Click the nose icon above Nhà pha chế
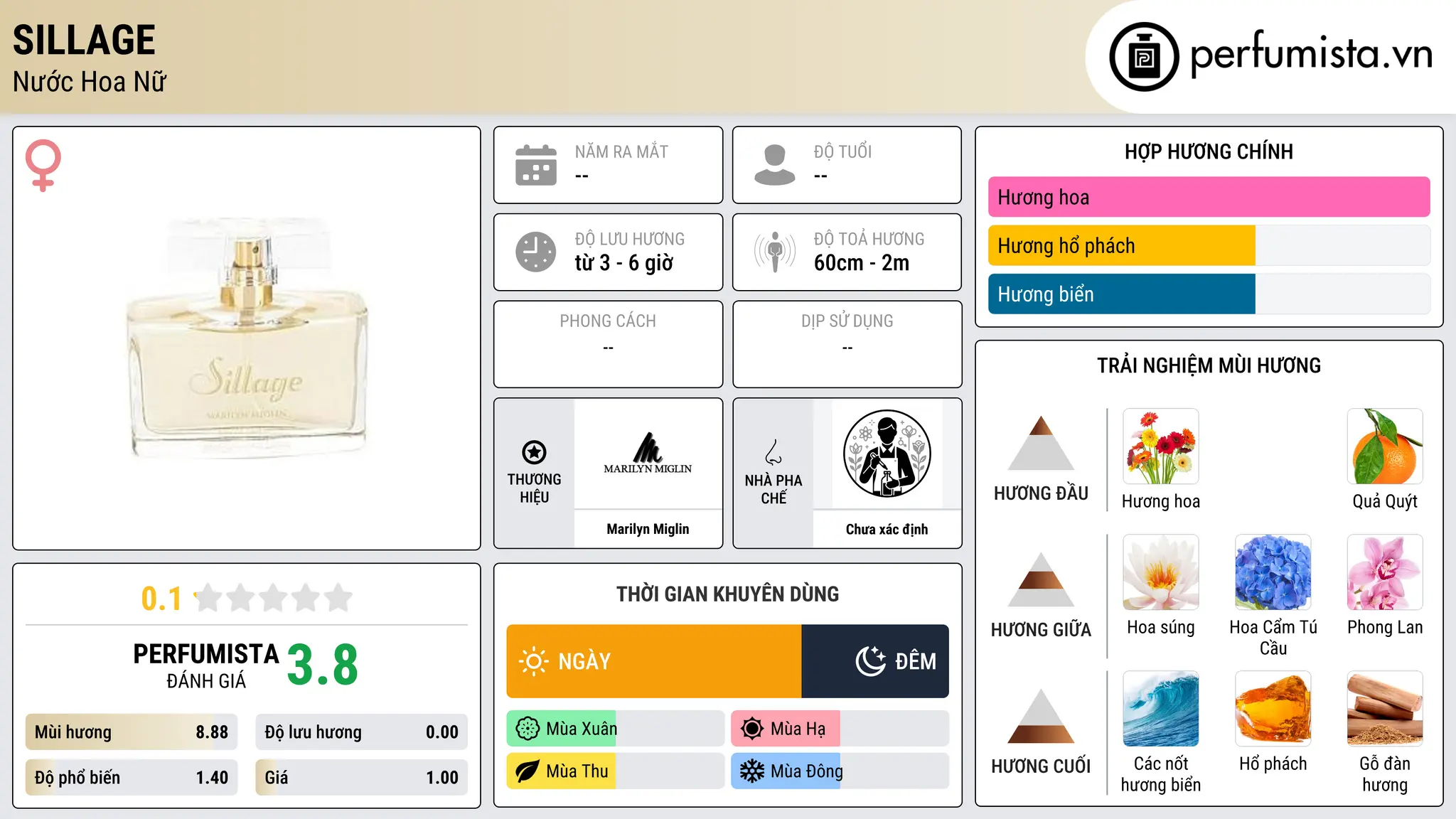The width and height of the screenshot is (1456, 819). pyautogui.click(x=773, y=452)
